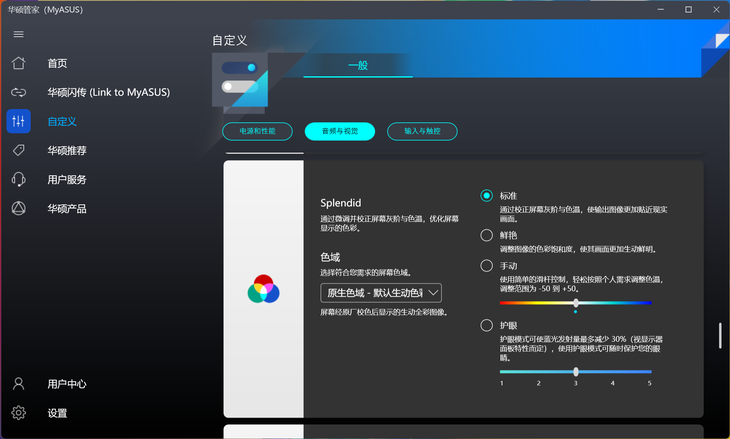Image resolution: width=730 pixels, height=439 pixels.
Task: Switch to the 一般 tab
Action: 358,66
